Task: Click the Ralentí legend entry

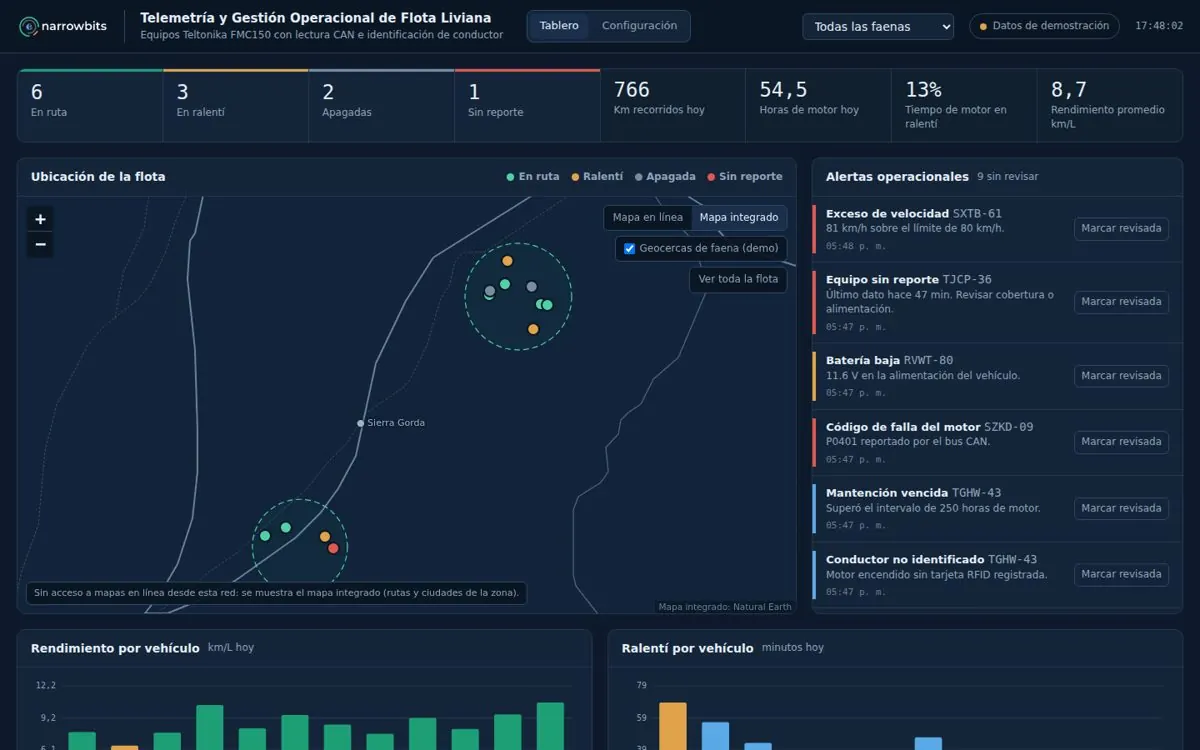Action: click(597, 177)
